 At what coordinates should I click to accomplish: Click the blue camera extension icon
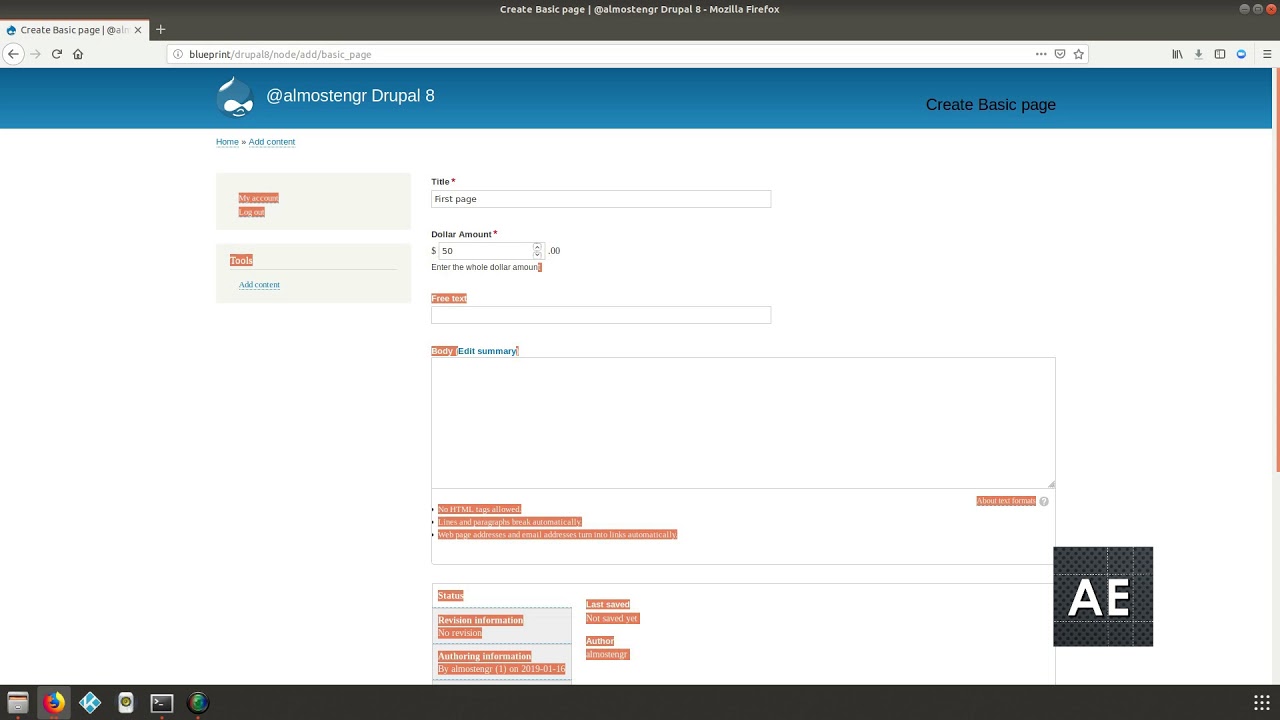(1241, 54)
